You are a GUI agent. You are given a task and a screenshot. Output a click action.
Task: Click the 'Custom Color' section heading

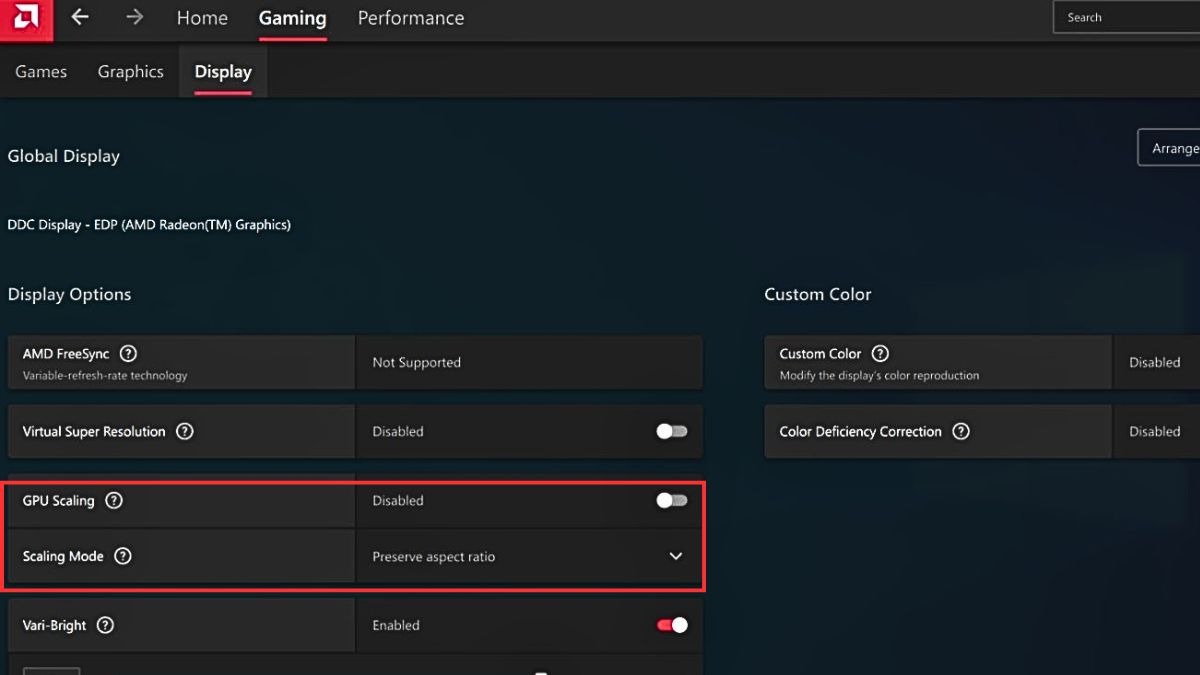point(818,295)
